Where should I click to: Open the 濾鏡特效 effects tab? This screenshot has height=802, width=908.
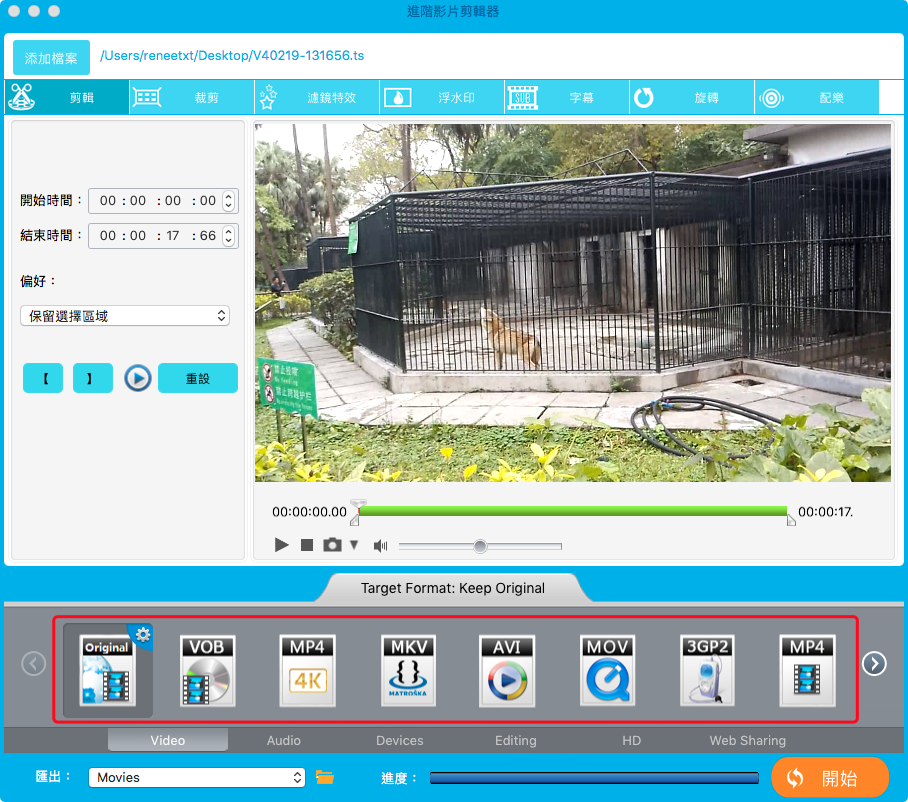click(x=317, y=97)
